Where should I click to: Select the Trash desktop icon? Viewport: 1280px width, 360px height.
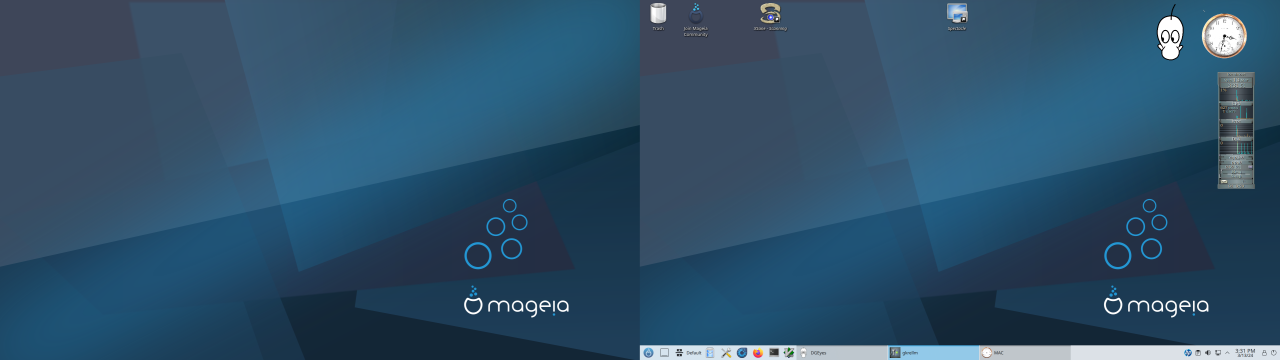tap(658, 17)
